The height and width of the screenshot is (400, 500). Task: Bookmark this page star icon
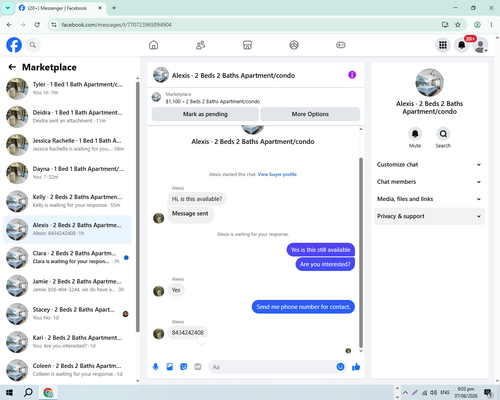[x=458, y=25]
